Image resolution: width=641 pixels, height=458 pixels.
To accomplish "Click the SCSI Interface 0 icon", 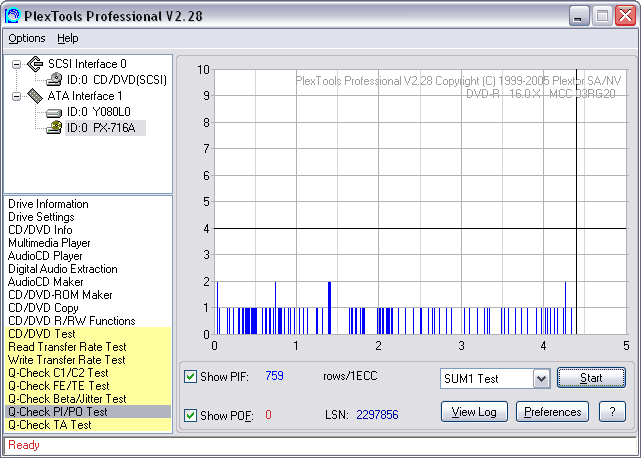I will [x=35, y=64].
